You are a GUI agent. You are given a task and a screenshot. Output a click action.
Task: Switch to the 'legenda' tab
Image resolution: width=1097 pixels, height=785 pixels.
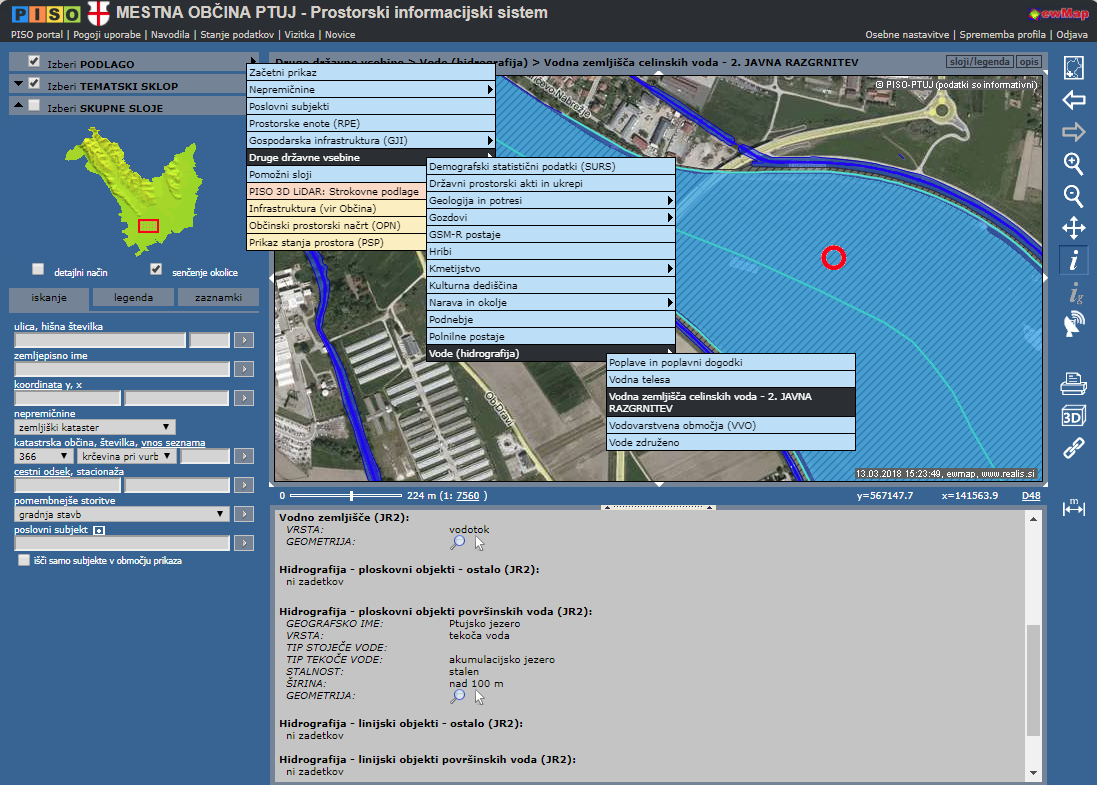(133, 298)
